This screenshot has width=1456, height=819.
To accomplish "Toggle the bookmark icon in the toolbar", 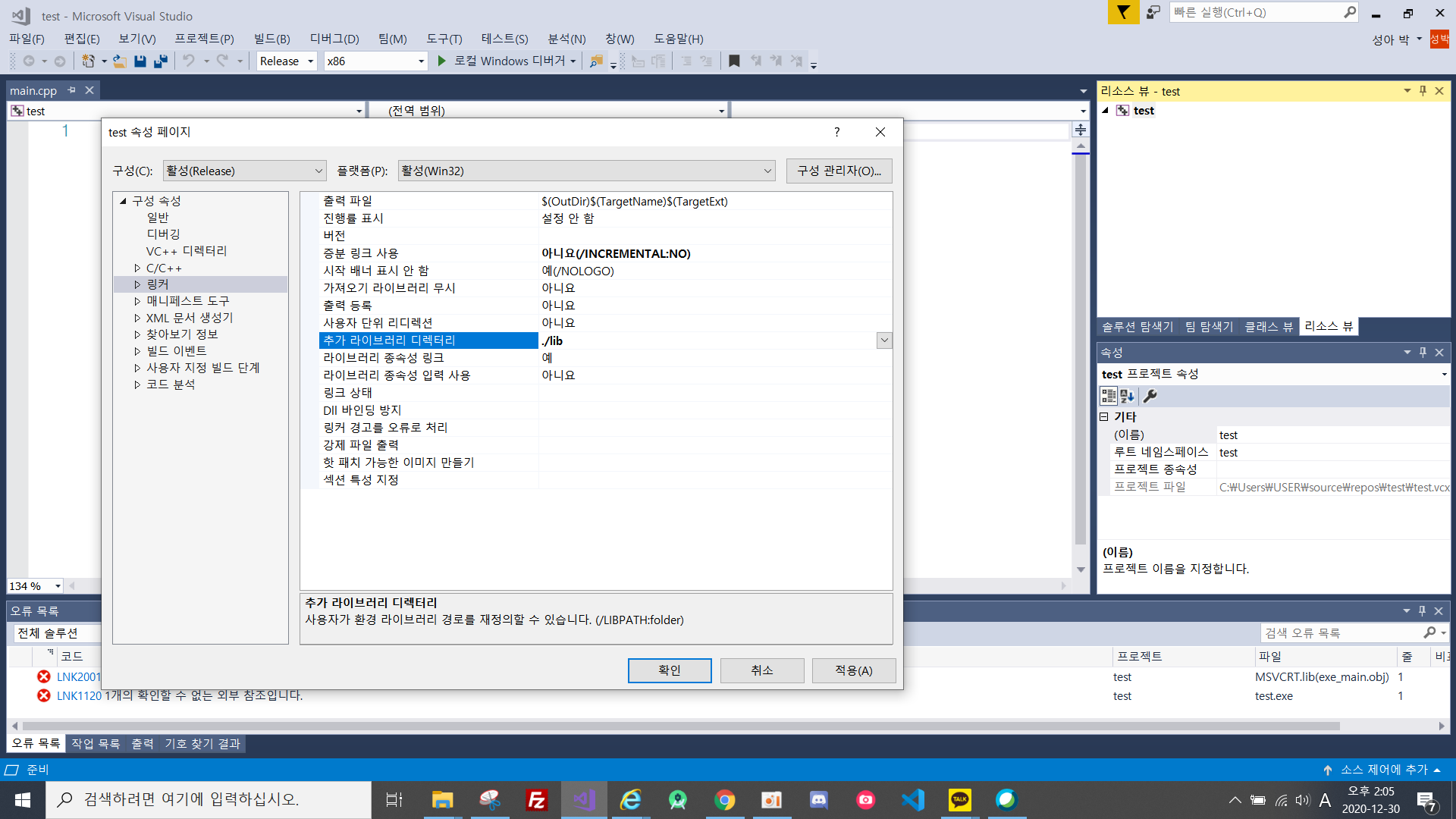I will tap(734, 61).
